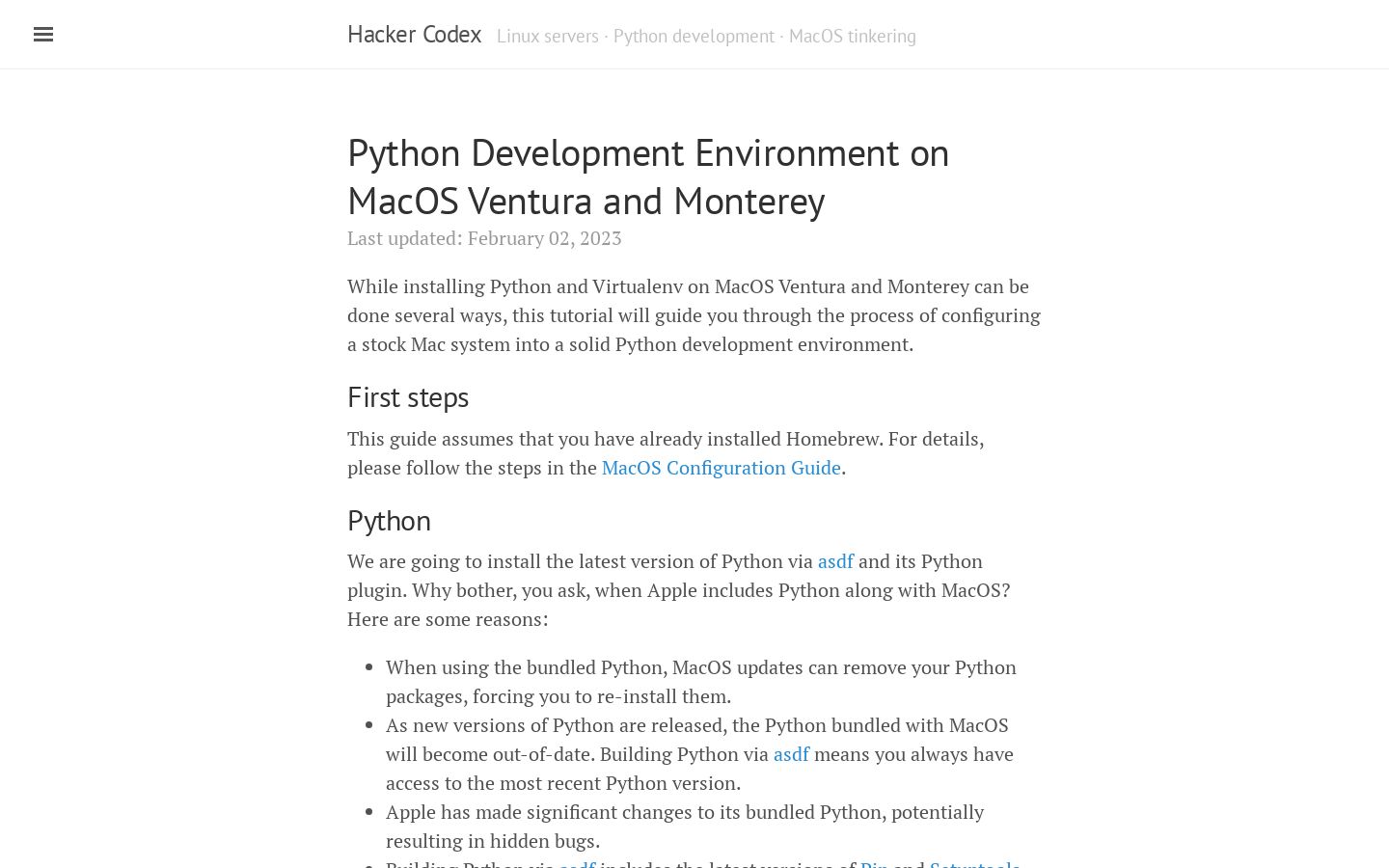The image size is (1389, 868).
Task: Click the sentence "This guide assumes that you have already installed Homebrew"
Action: [x=614, y=439]
